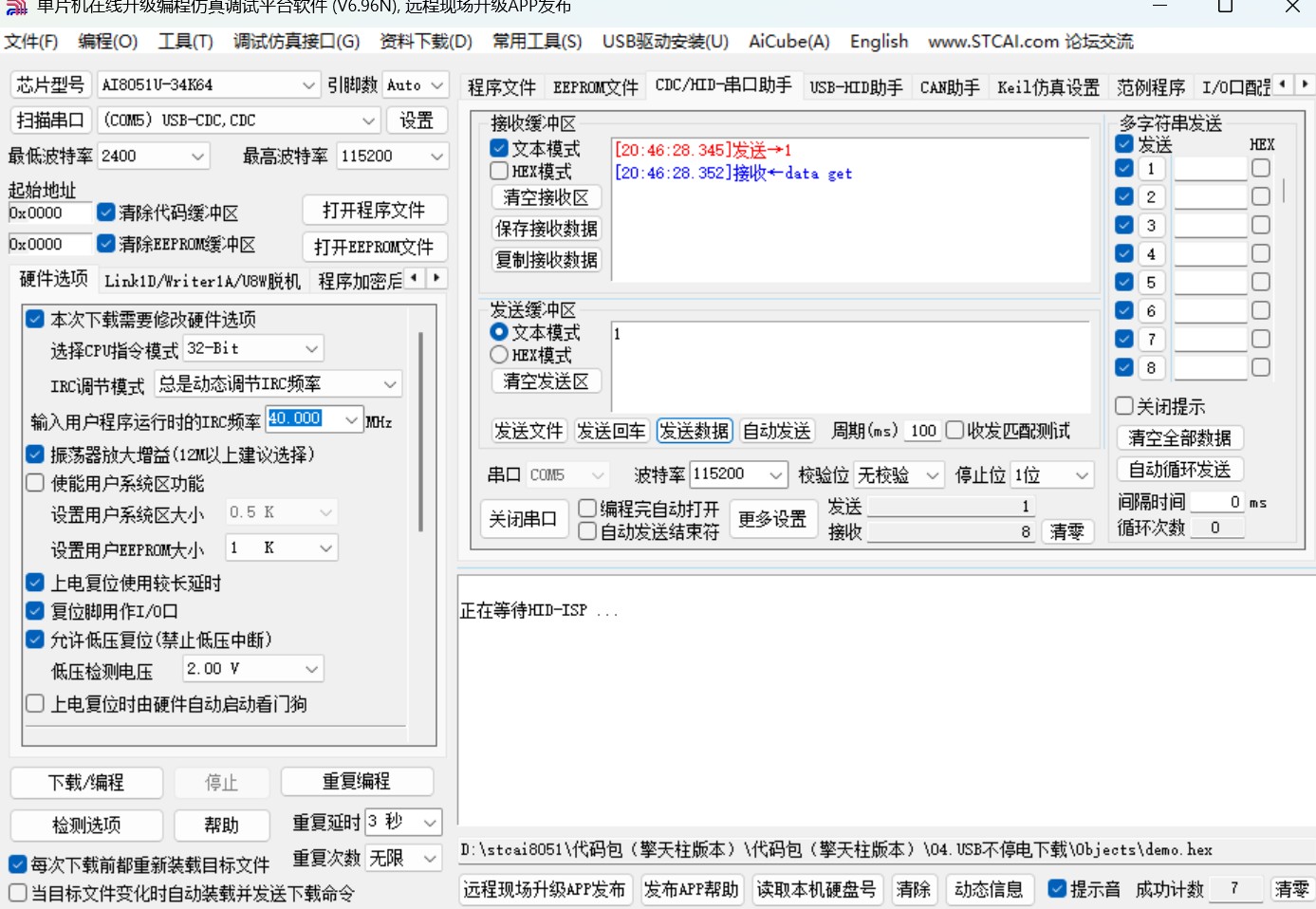Enable 使能用户系统区功能 checkbox

pos(35,483)
